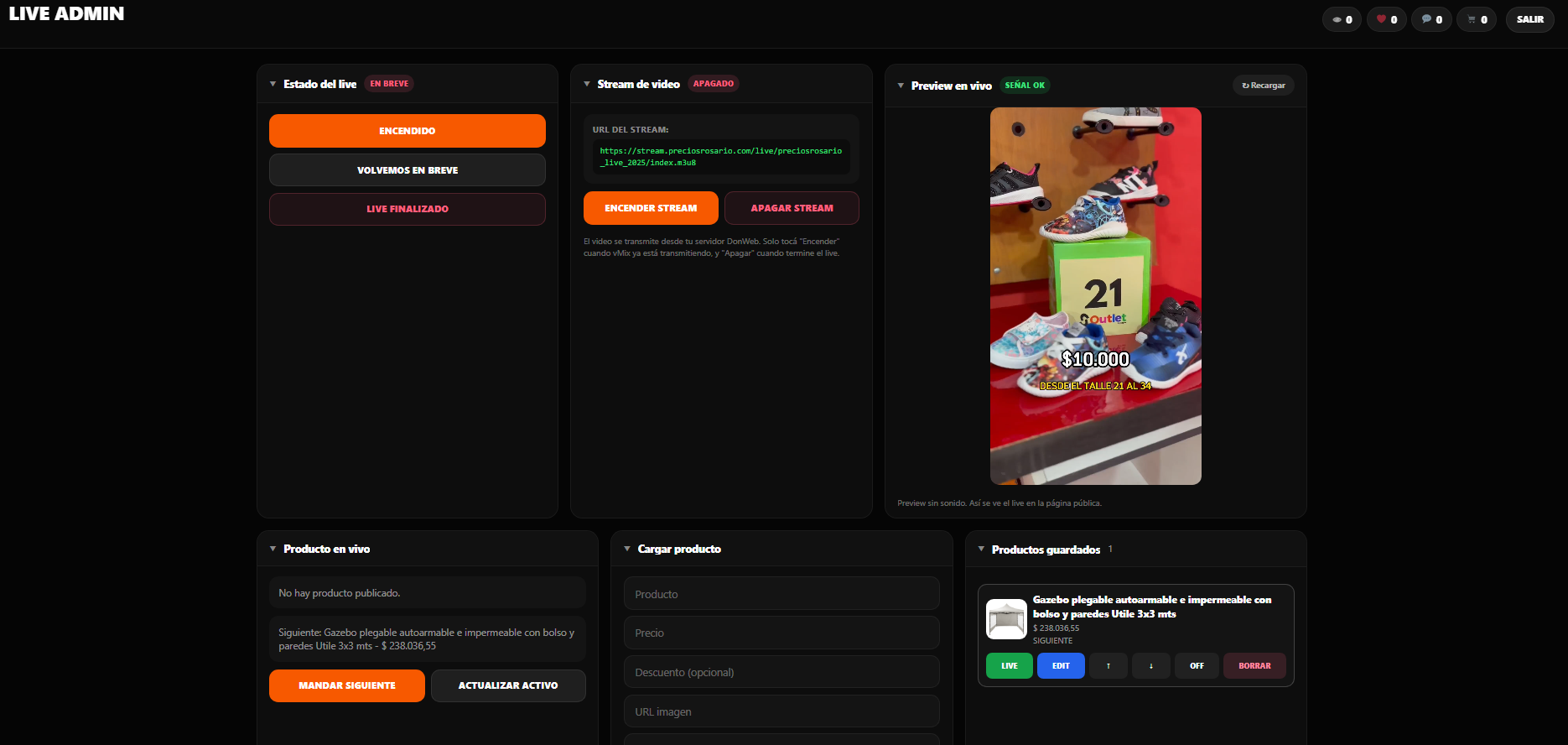Click Recargar to reload the preview

click(1264, 86)
